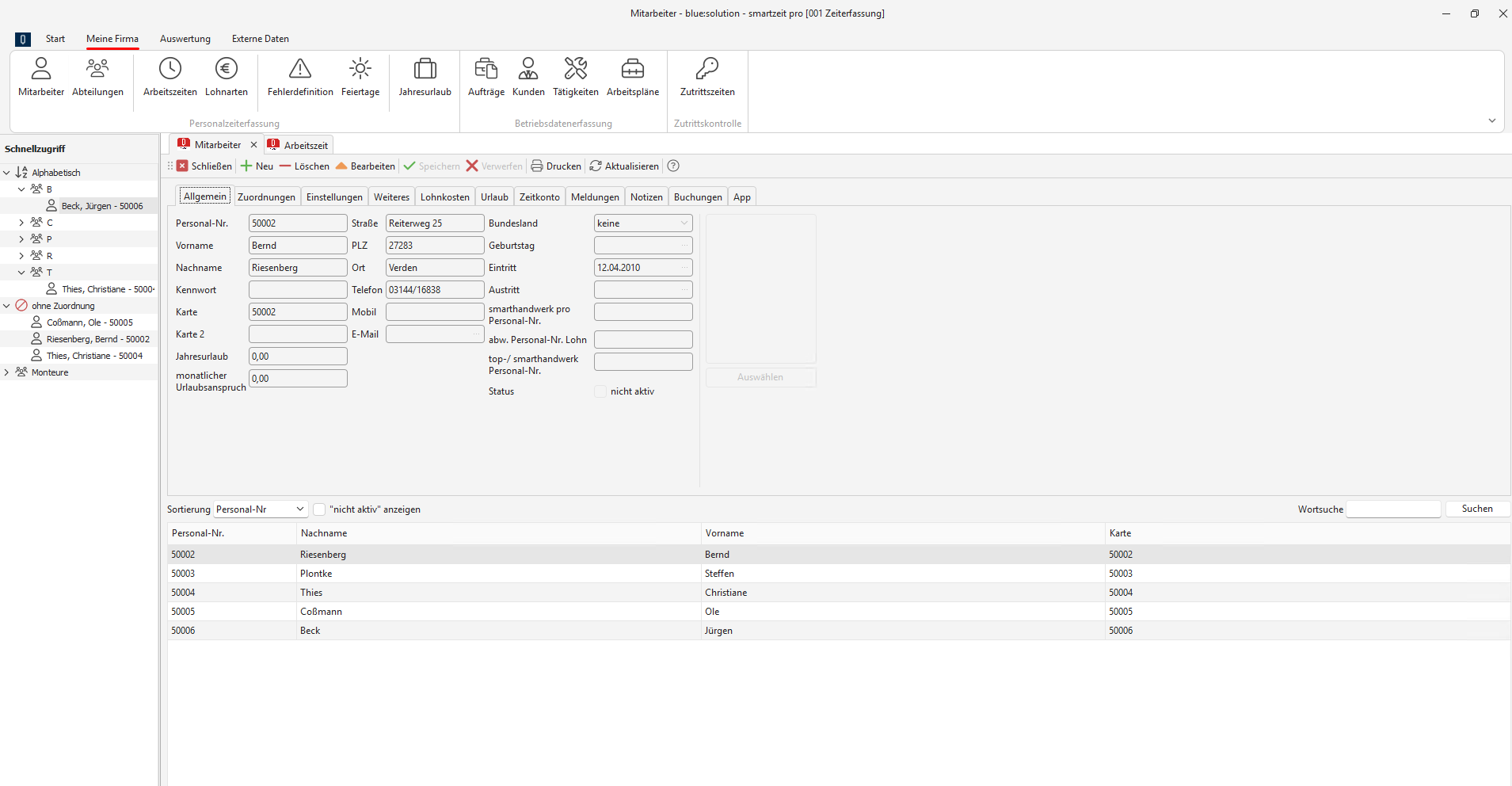Click the Telefon input field
The width and height of the screenshot is (1512, 786).
click(x=435, y=290)
